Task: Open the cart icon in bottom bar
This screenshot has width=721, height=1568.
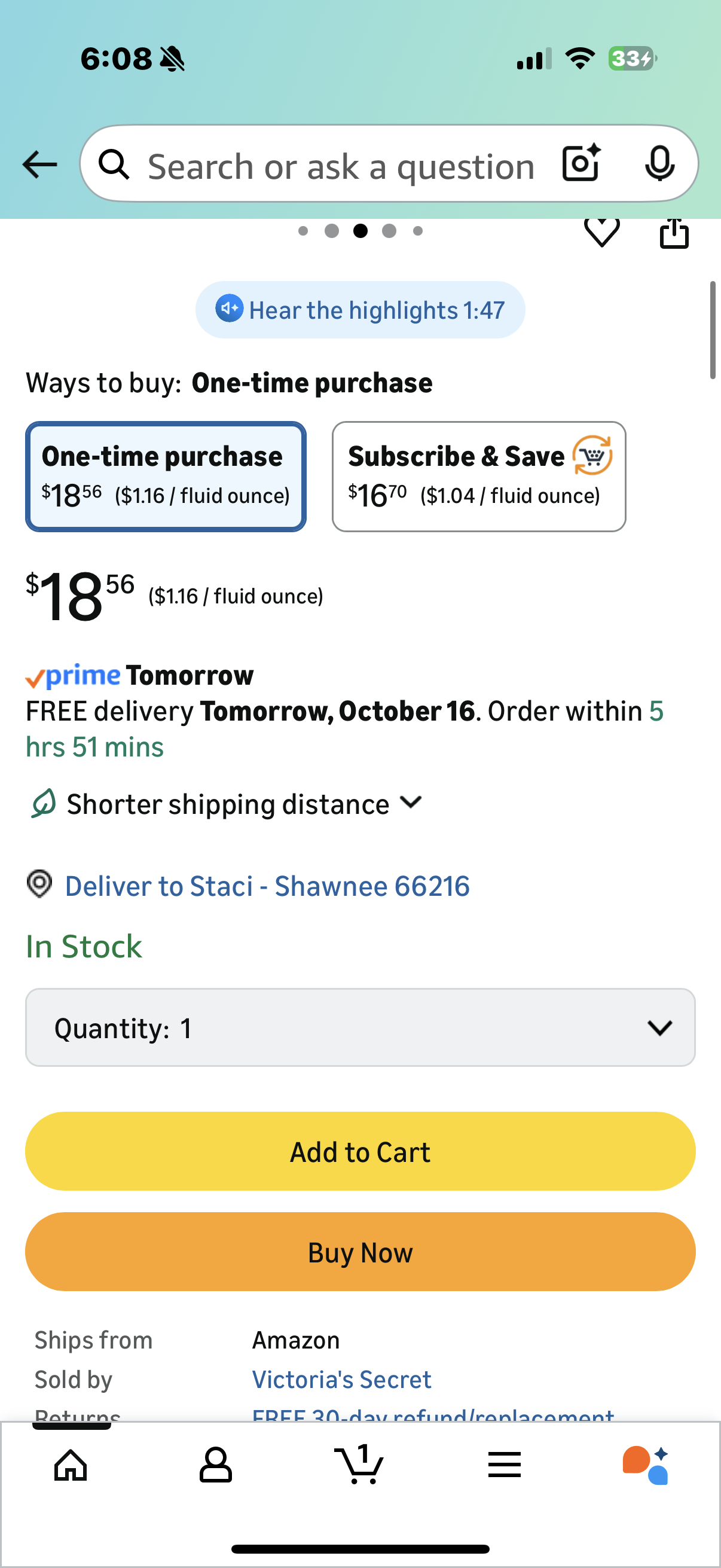Action: [x=359, y=1464]
